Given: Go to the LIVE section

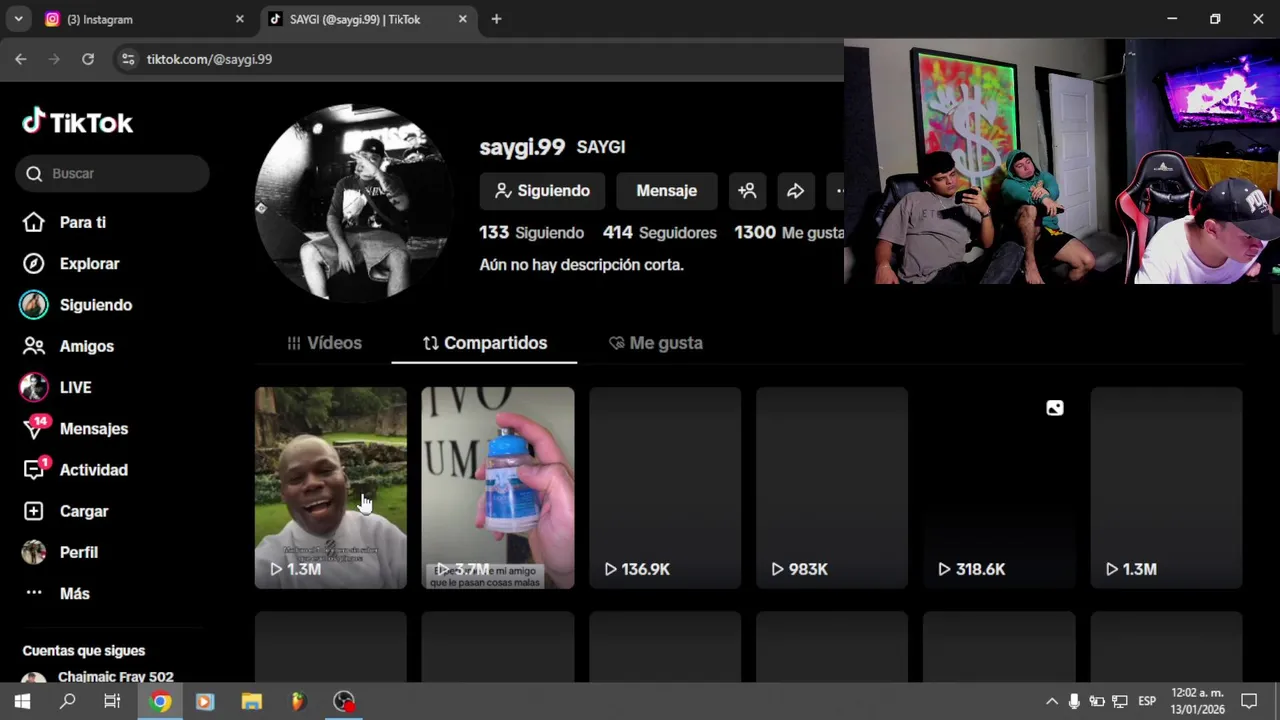Looking at the screenshot, I should click(x=75, y=387).
